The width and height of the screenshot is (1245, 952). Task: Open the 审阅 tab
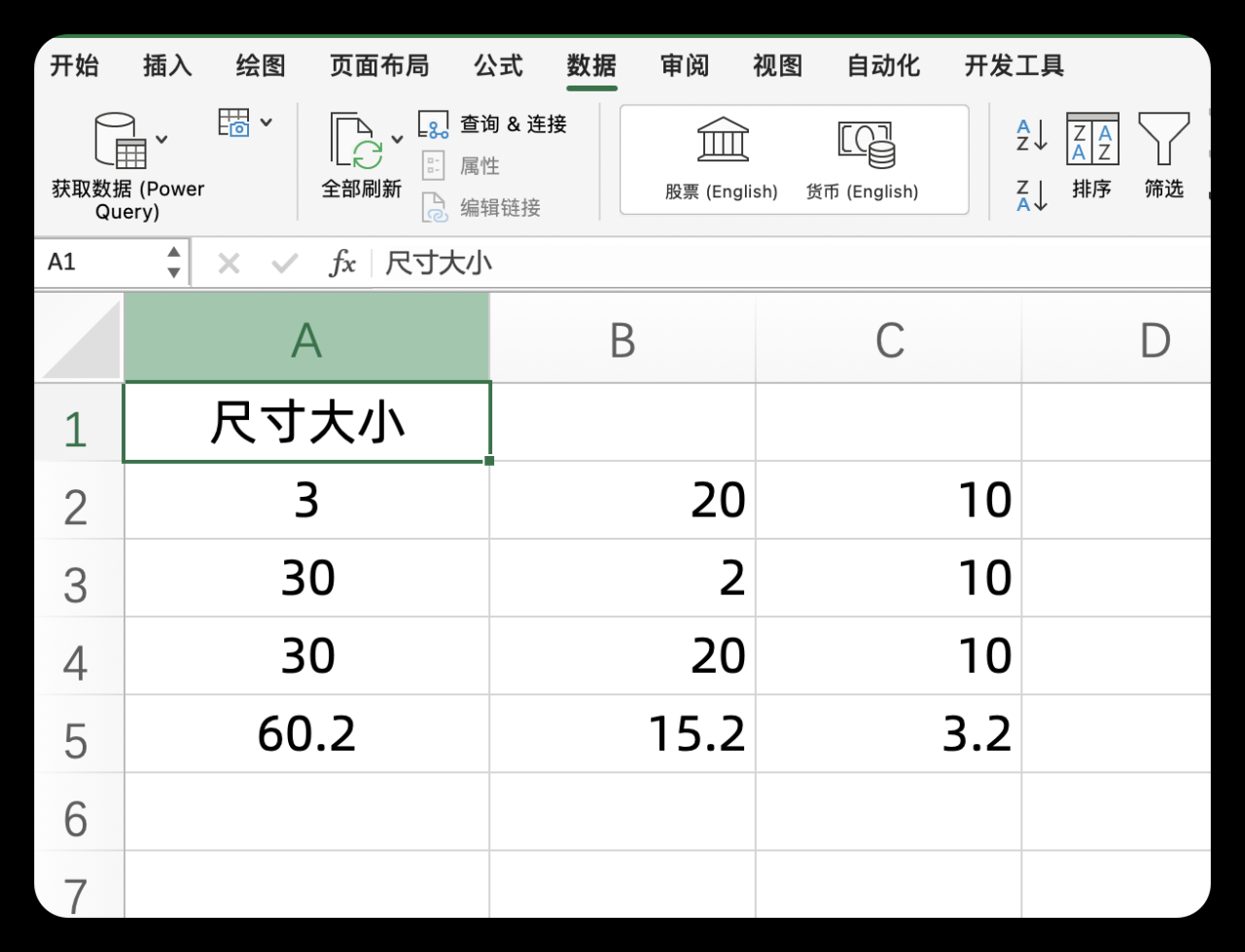tap(685, 65)
